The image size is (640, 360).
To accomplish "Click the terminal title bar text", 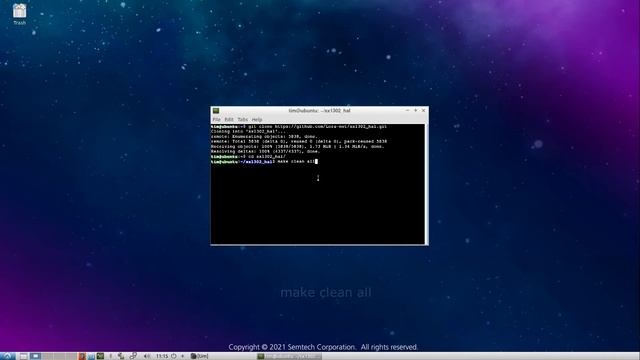I will (x=319, y=111).
